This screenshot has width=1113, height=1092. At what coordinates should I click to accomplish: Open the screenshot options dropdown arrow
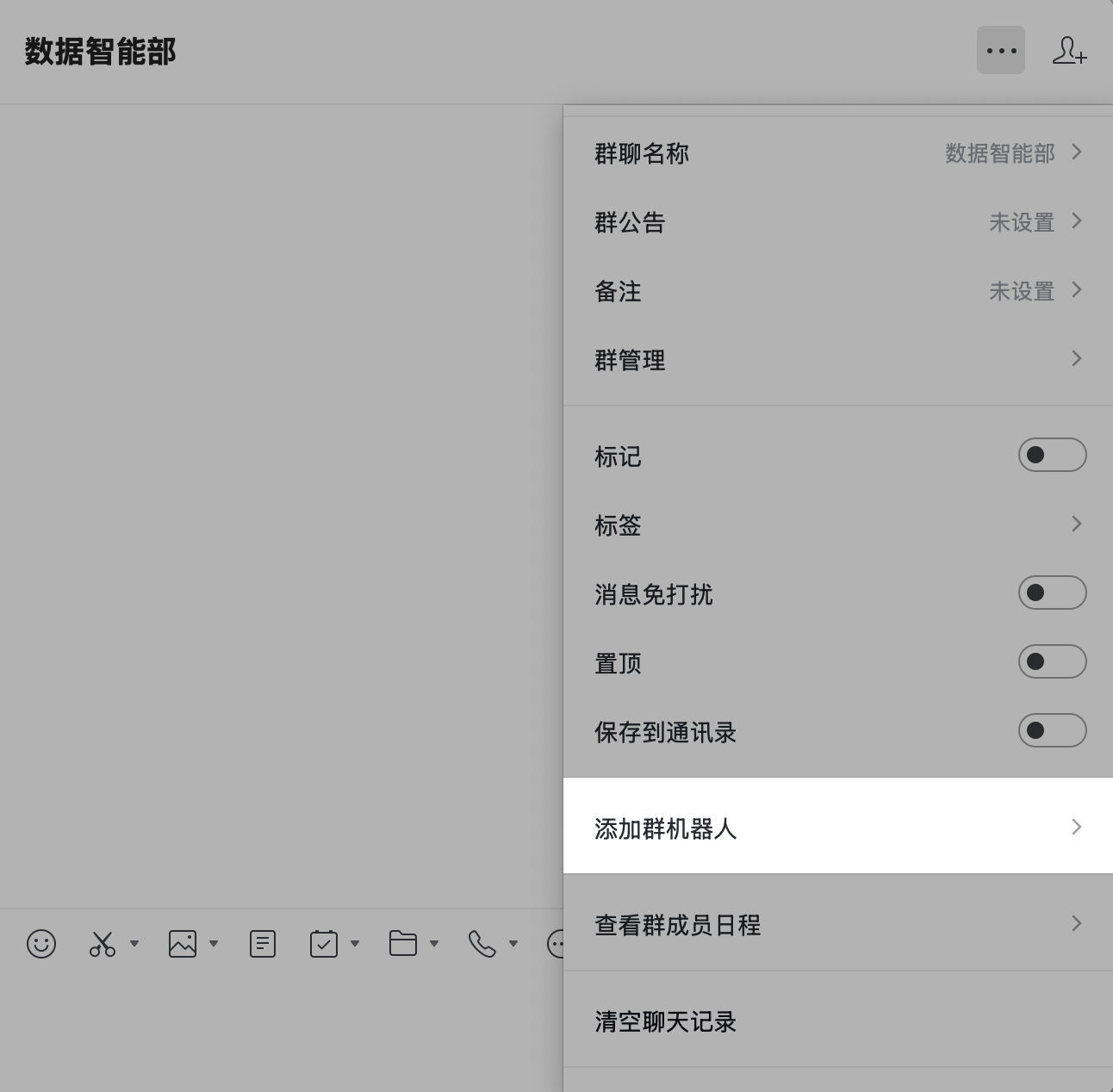coord(134,944)
